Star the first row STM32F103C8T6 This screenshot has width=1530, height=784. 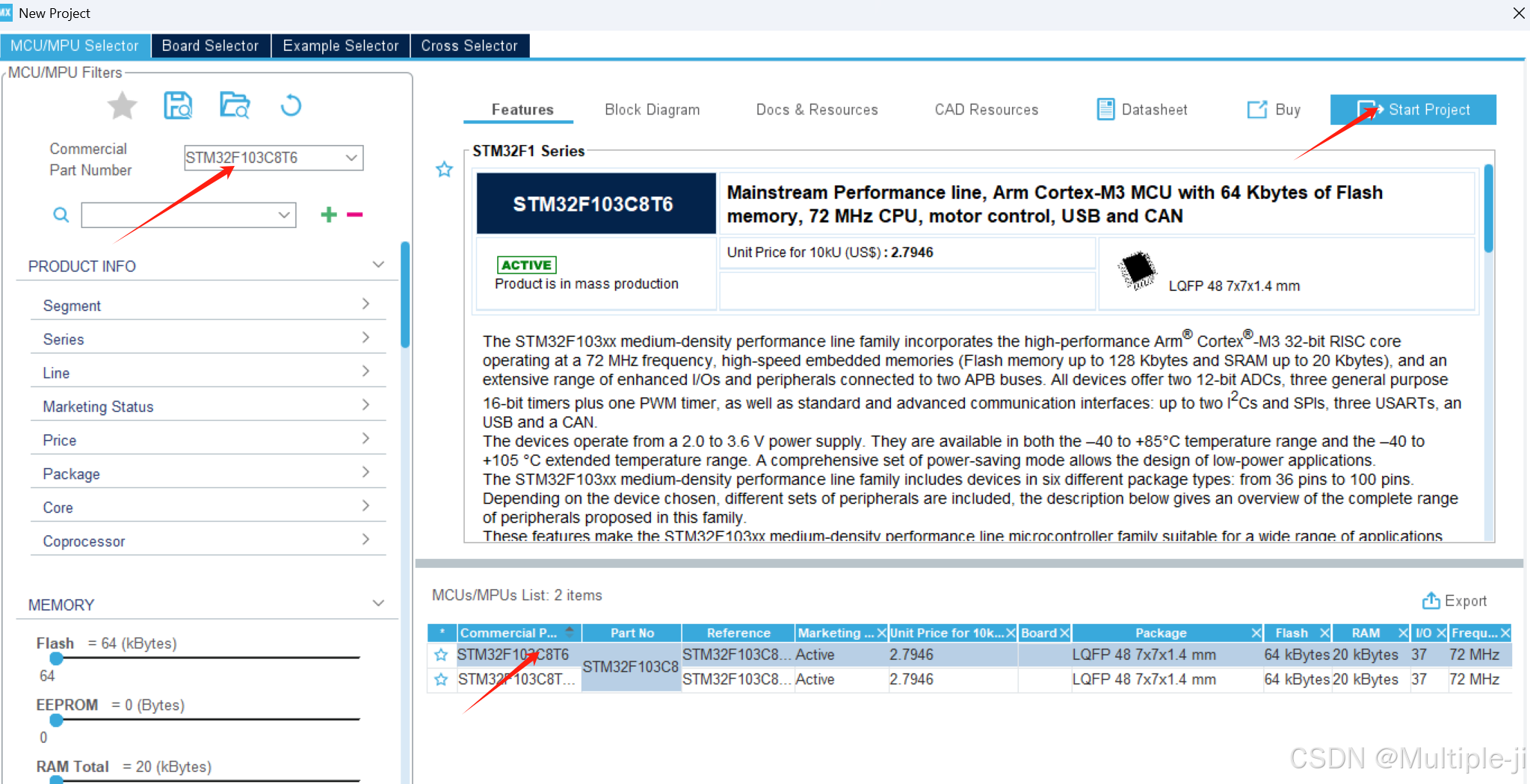click(441, 655)
